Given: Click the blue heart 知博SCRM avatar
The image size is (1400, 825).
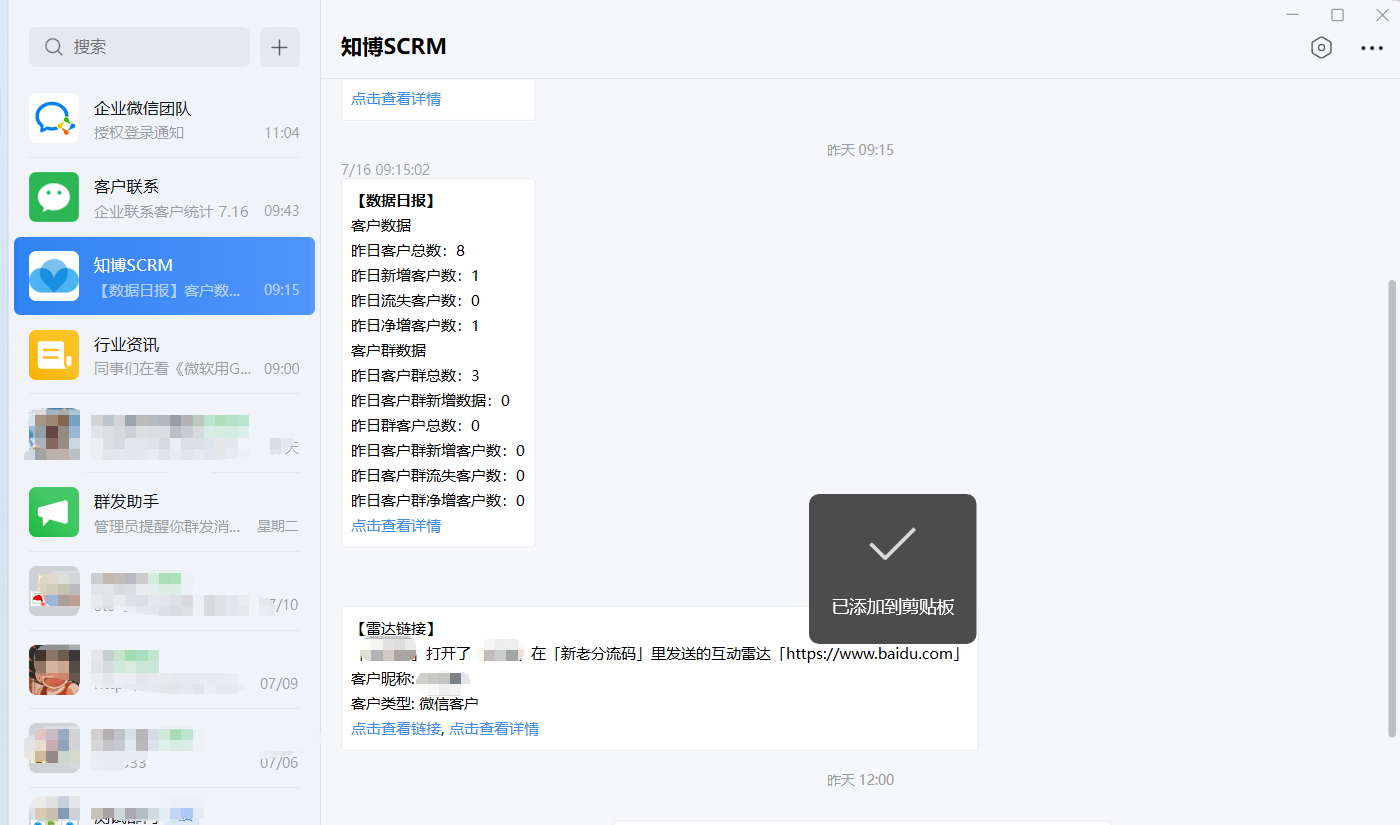Looking at the screenshot, I should click(x=54, y=276).
